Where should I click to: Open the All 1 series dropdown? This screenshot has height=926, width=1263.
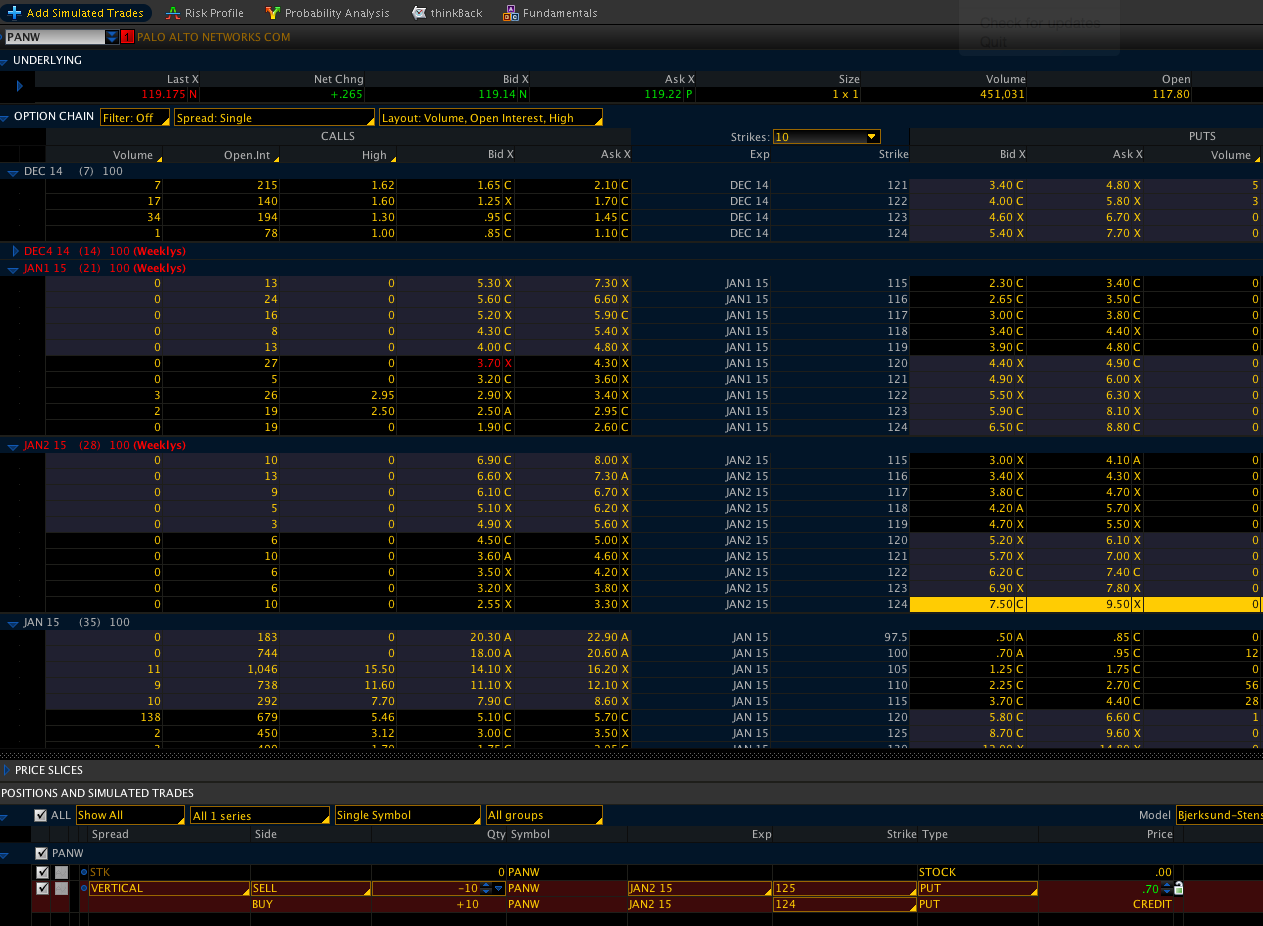pos(260,815)
